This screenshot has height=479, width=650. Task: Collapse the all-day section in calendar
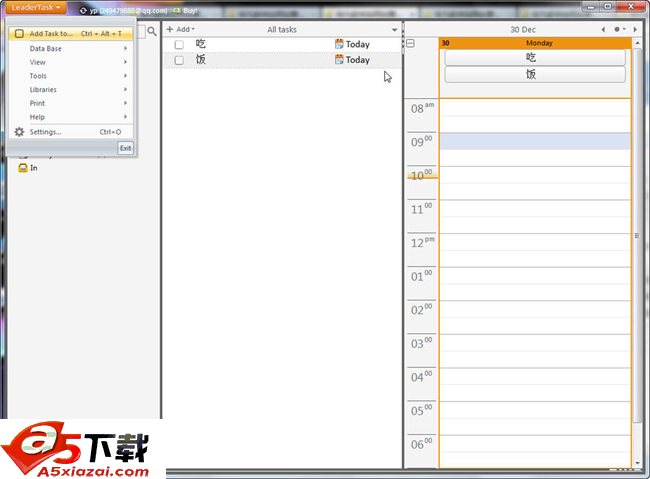point(410,43)
